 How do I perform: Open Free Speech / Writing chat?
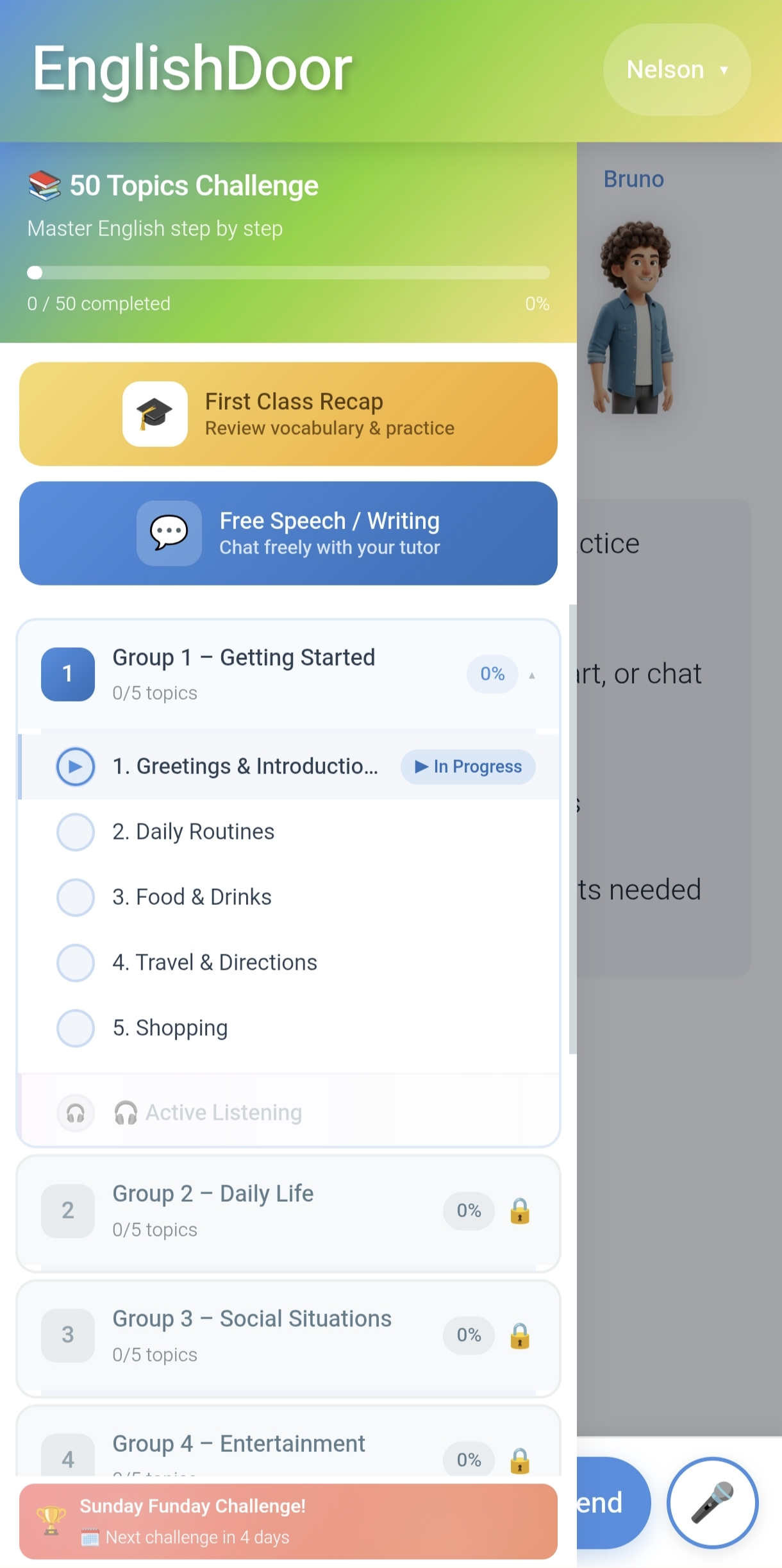coord(288,533)
